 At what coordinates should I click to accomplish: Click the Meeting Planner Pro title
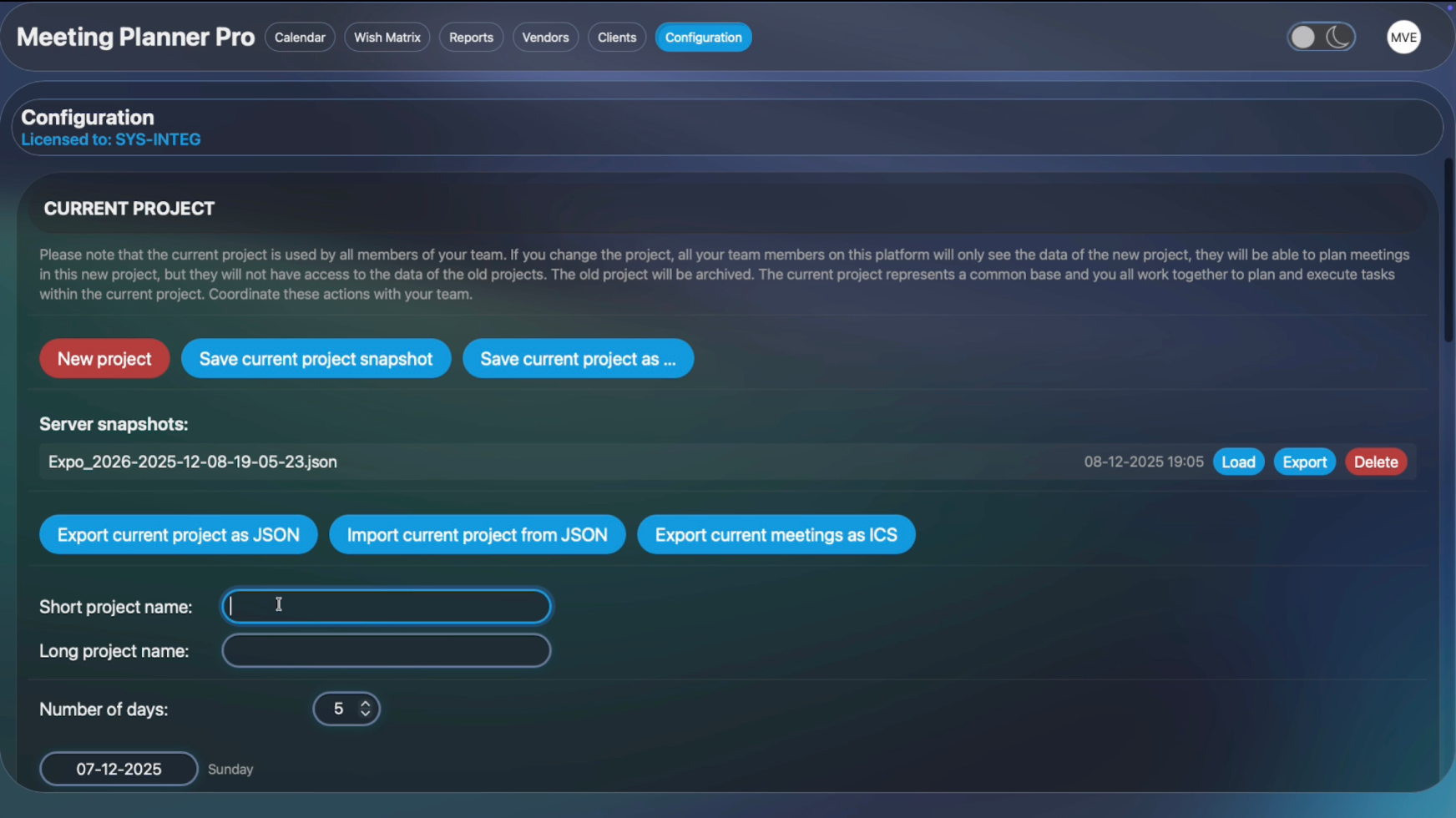[x=135, y=37]
